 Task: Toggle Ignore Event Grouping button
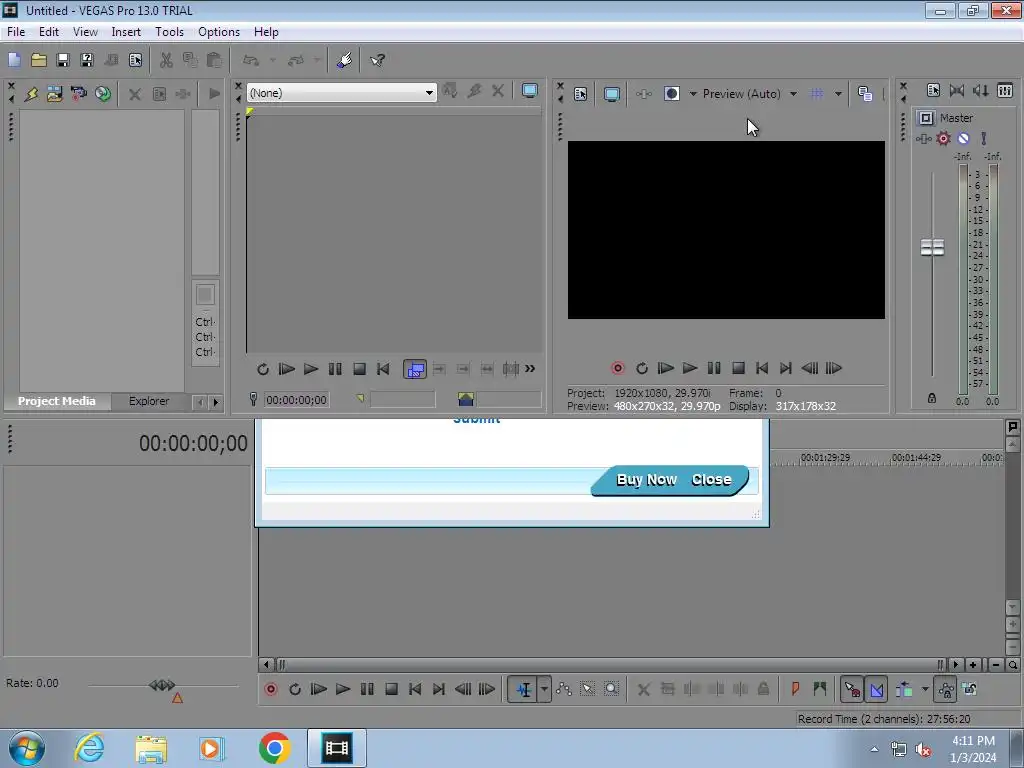click(970, 689)
